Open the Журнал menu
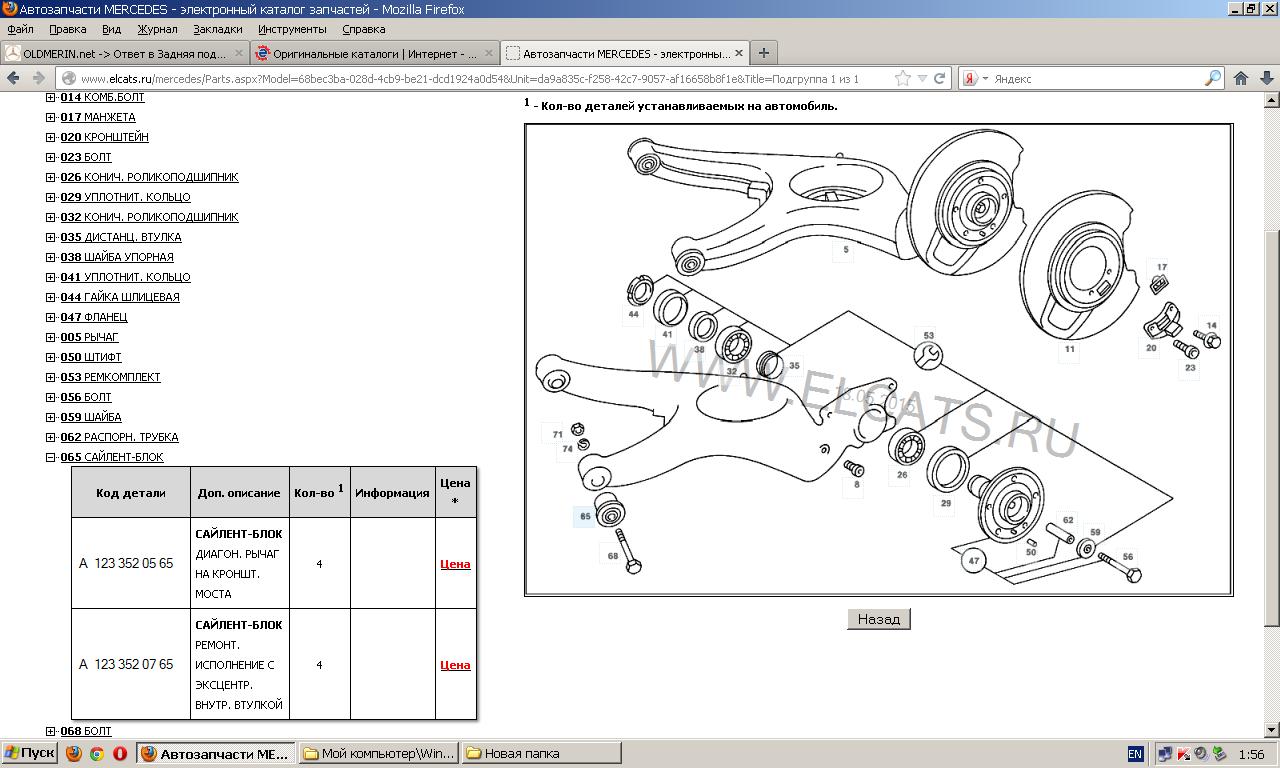 pyautogui.click(x=157, y=29)
